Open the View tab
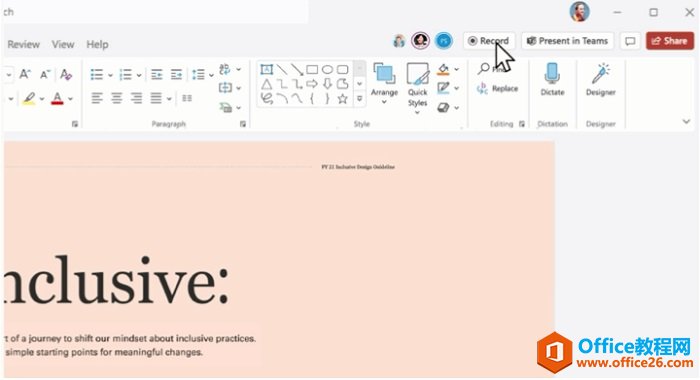This screenshot has width=700, height=380. click(x=63, y=44)
